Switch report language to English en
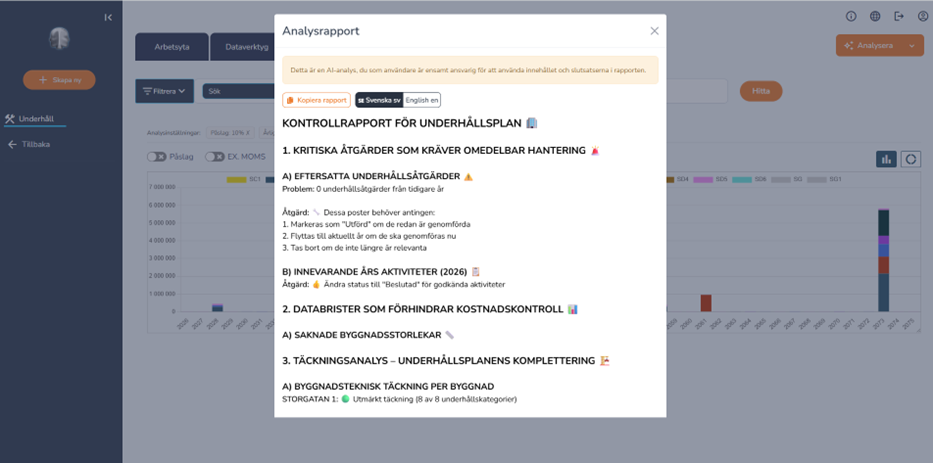This screenshot has height=463, width=933. point(422,100)
